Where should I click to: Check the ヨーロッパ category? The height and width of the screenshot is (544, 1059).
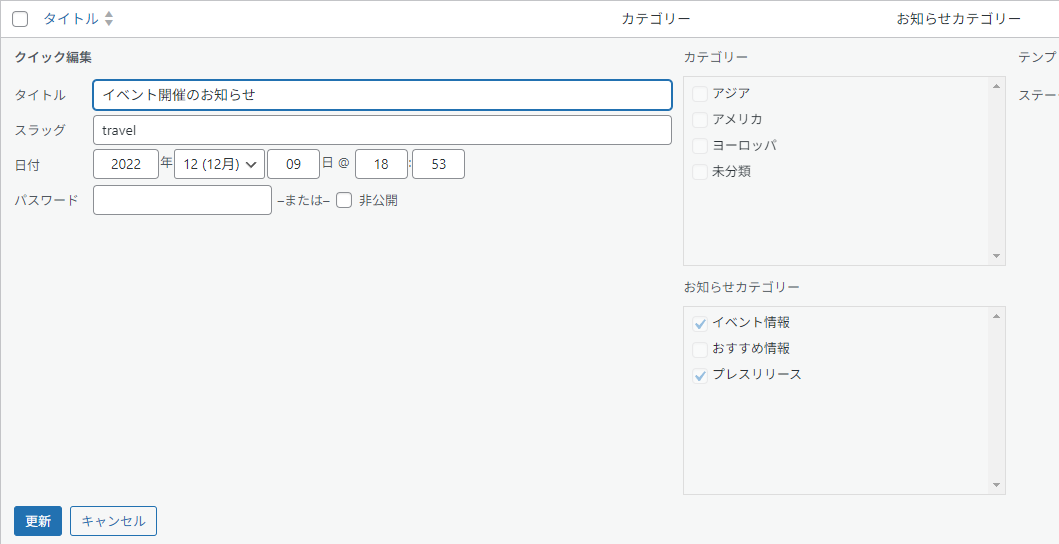pyautogui.click(x=700, y=145)
